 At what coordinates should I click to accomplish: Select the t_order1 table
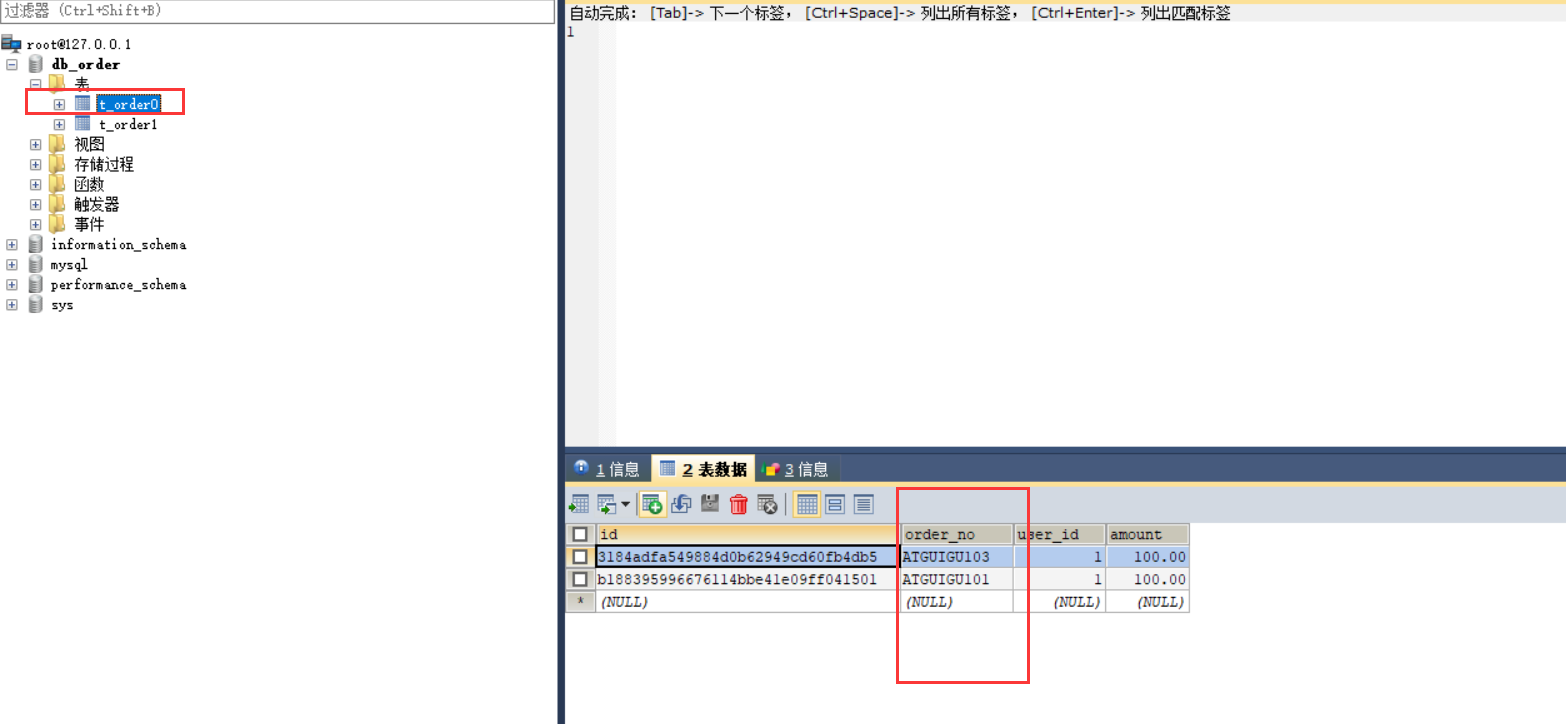pos(128,124)
